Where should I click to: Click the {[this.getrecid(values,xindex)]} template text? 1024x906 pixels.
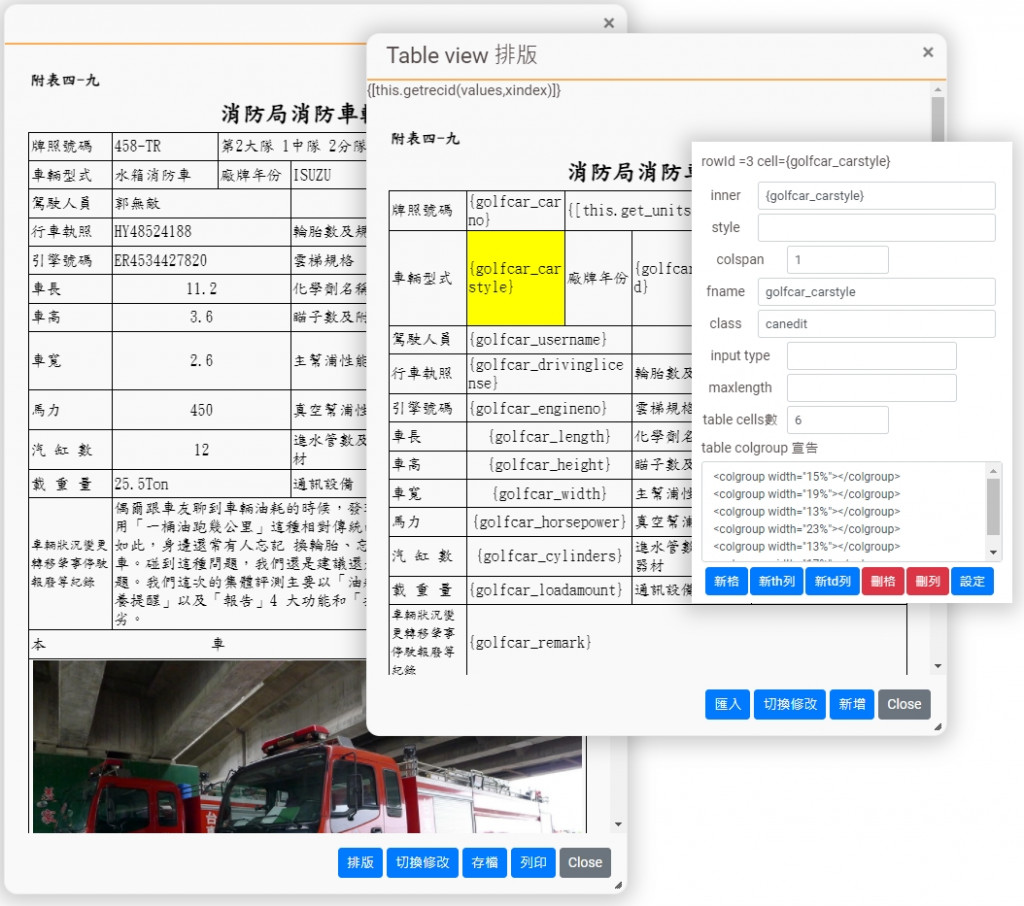tap(464, 90)
